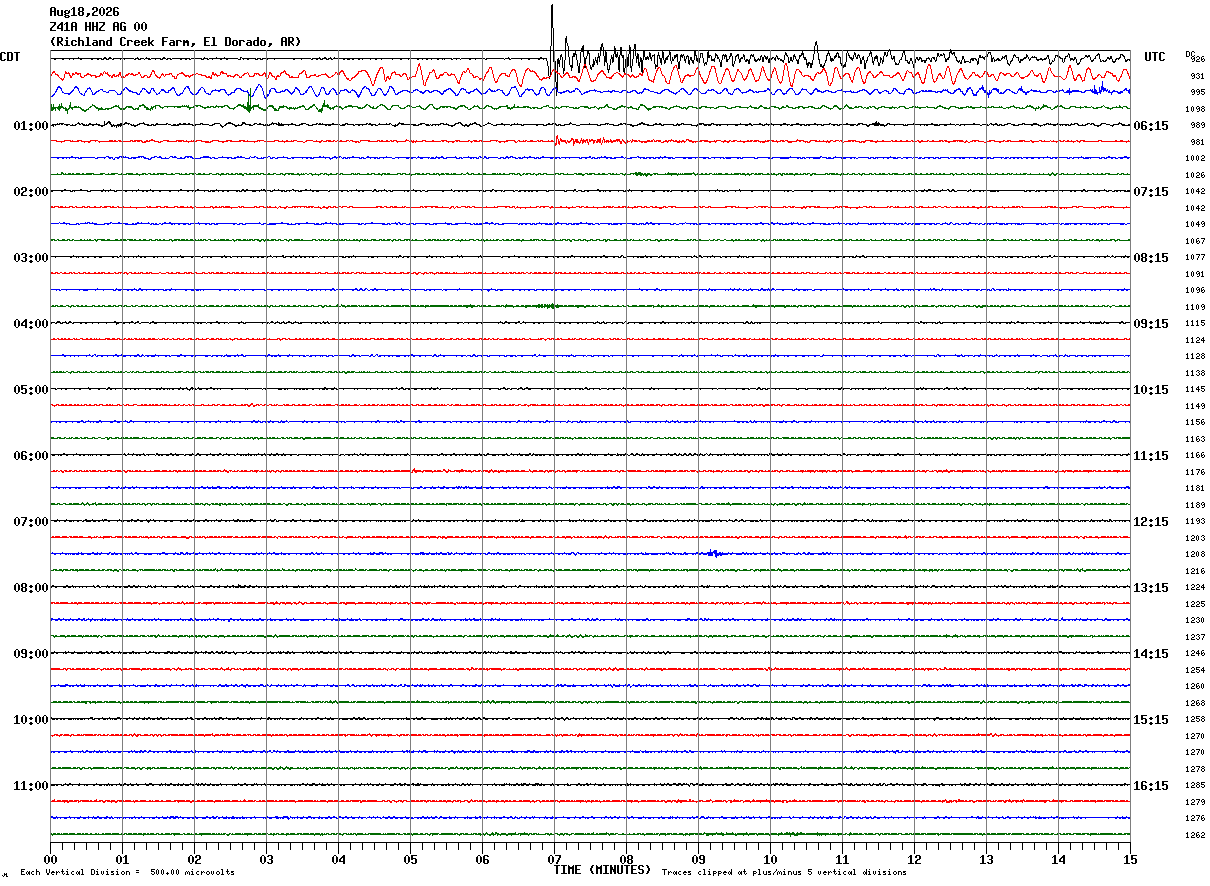Click the "(Richland Creek Farm, El Dorado, AR)" title

click(175, 42)
